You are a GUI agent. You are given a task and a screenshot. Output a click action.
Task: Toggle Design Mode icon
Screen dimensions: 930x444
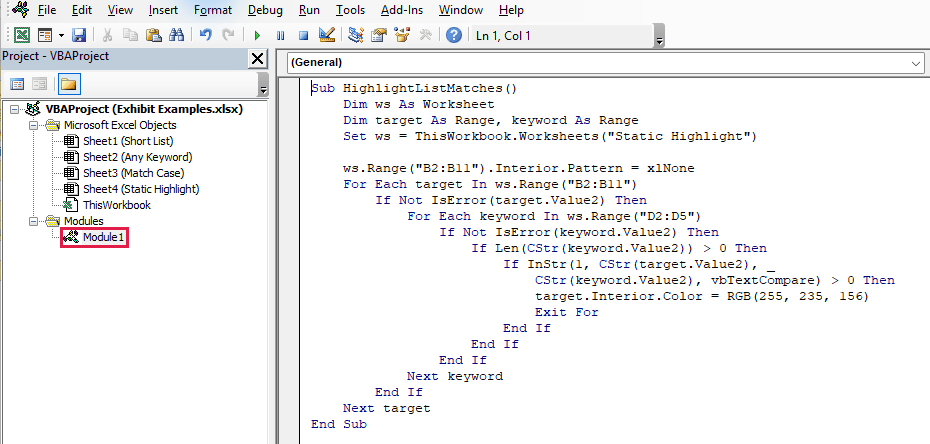pyautogui.click(x=327, y=36)
